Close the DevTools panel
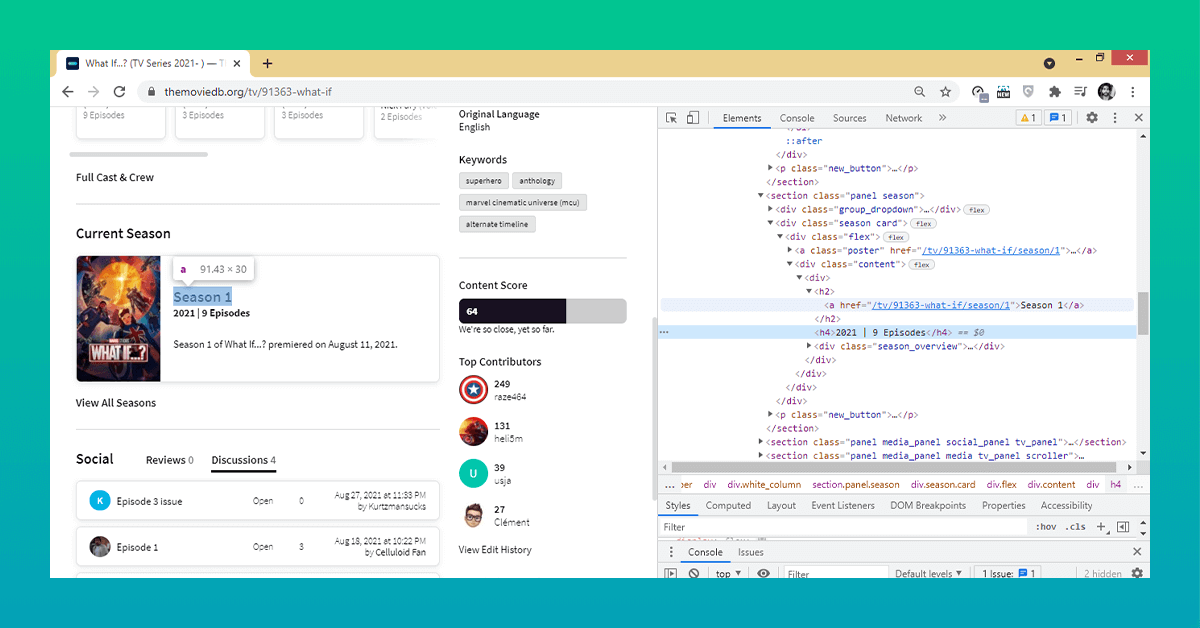1200x628 pixels. pos(1138,118)
